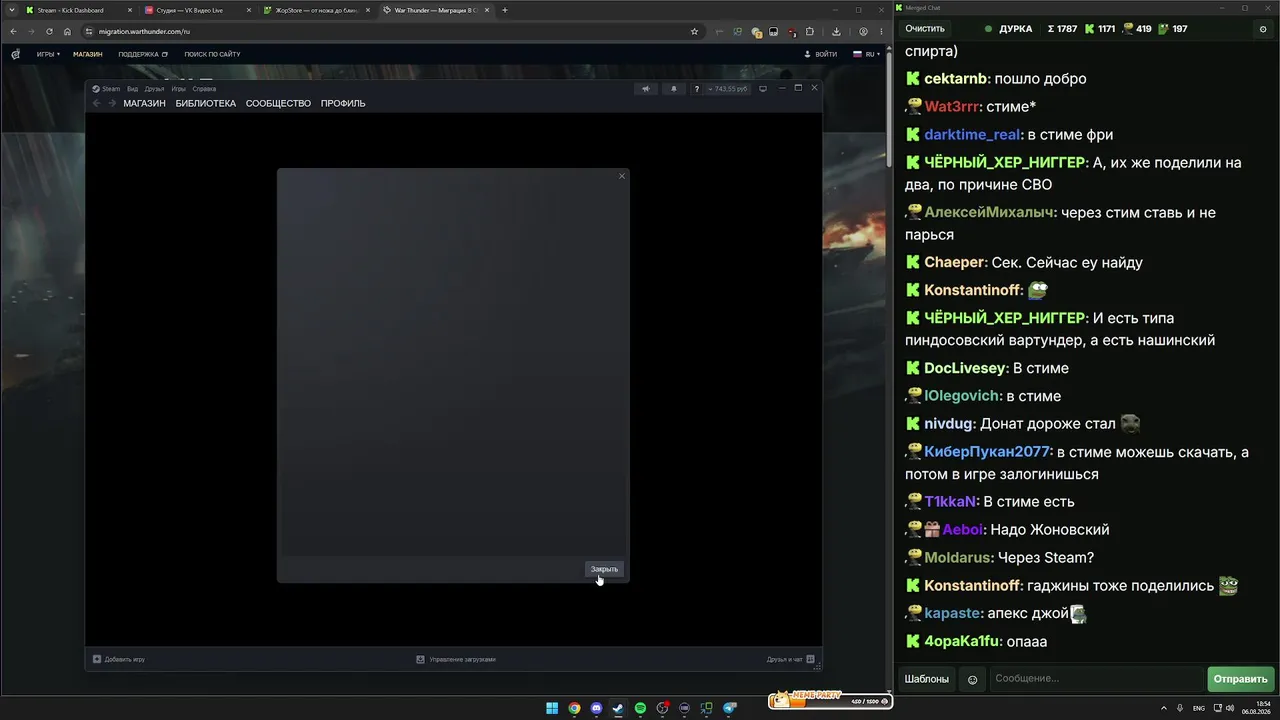Open the Игры menu in Steam

coord(178,89)
